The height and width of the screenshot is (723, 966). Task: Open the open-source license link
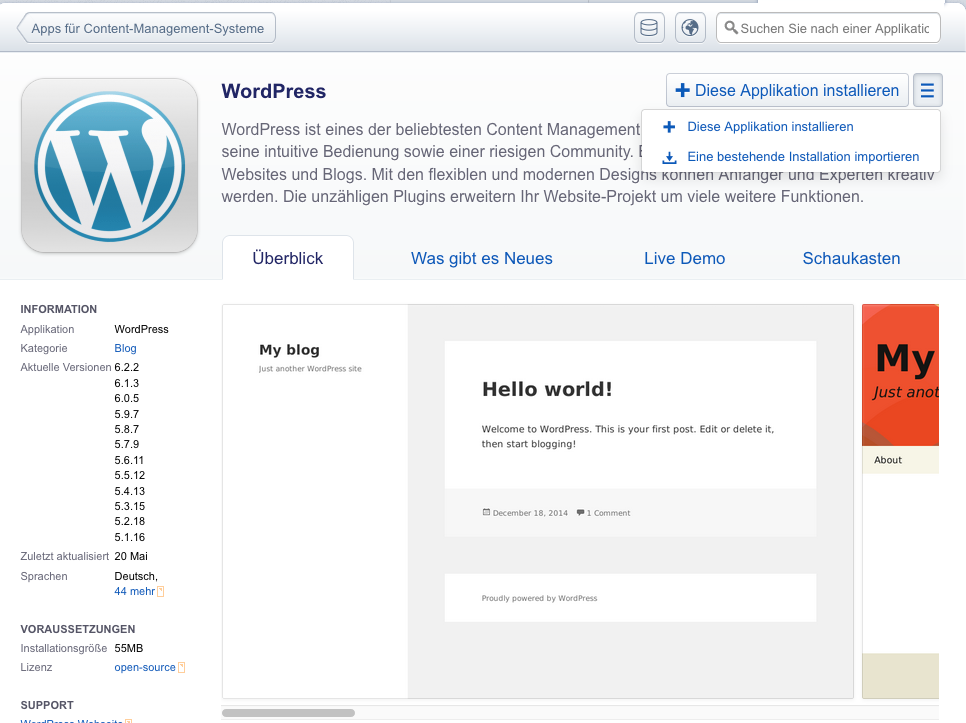(145, 668)
